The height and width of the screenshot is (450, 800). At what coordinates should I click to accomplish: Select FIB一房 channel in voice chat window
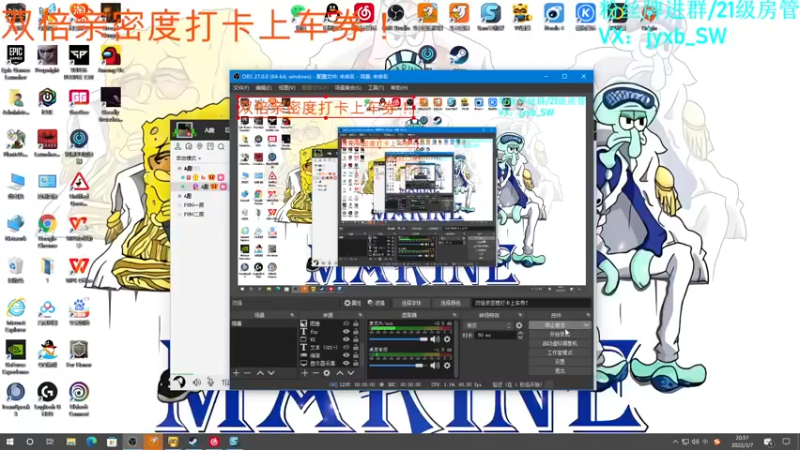194,205
